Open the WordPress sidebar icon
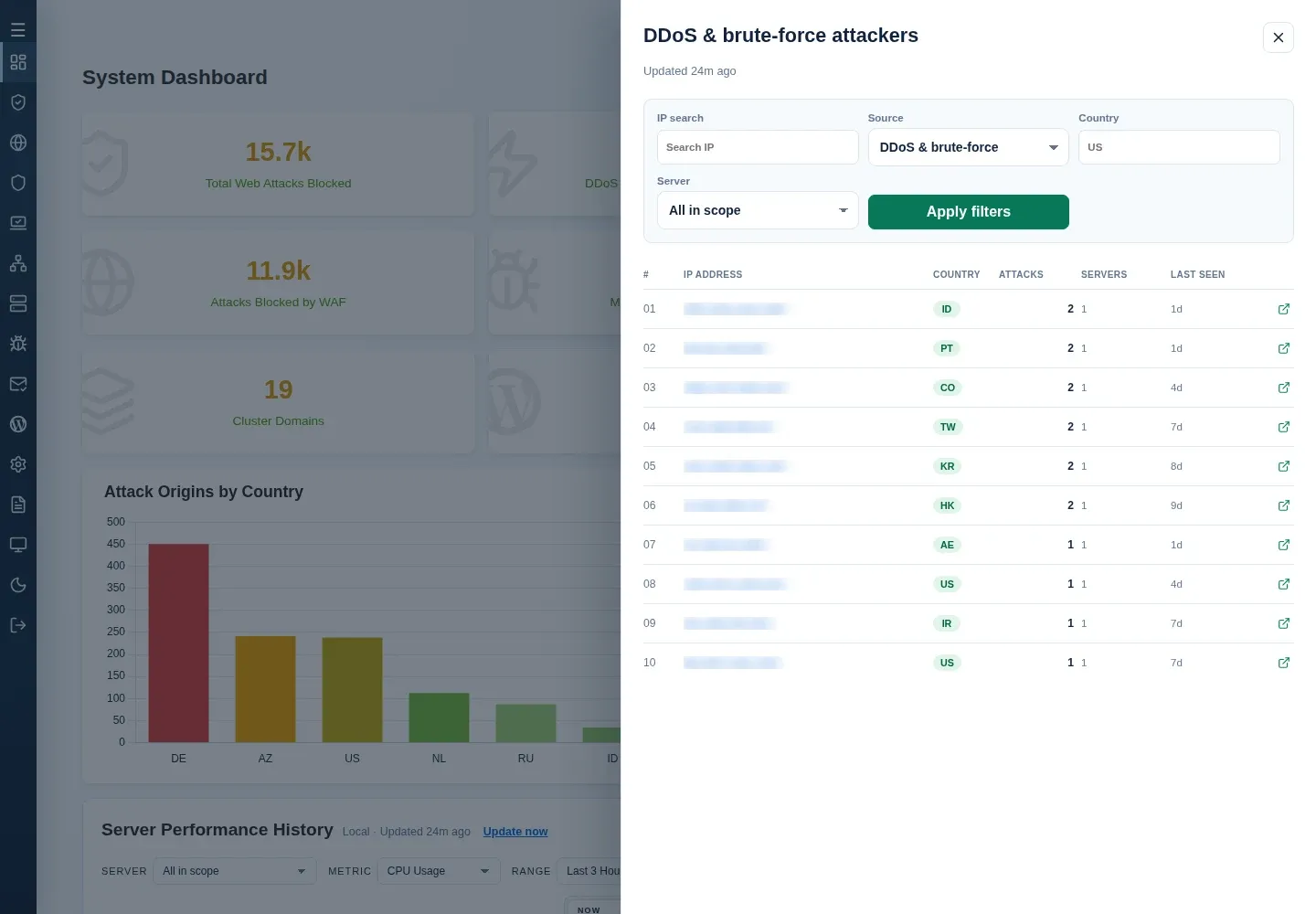Image resolution: width=1316 pixels, height=914 pixels. click(x=17, y=424)
